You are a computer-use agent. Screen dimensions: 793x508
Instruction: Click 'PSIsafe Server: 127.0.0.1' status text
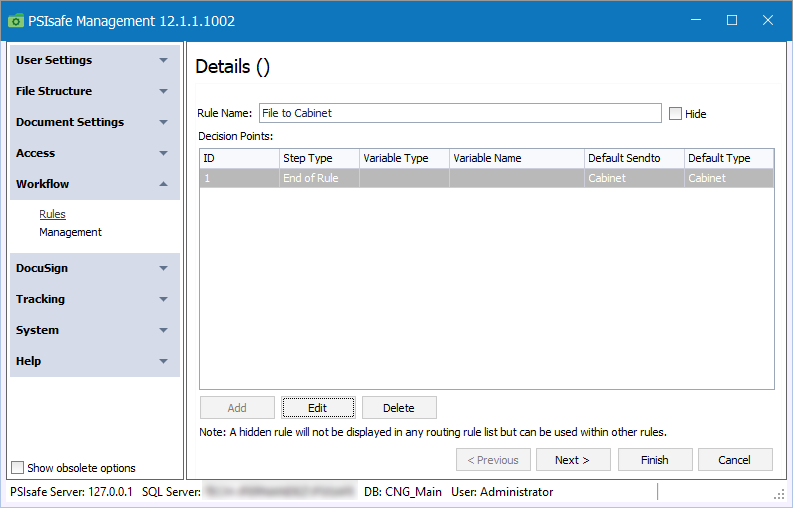(x=71, y=492)
